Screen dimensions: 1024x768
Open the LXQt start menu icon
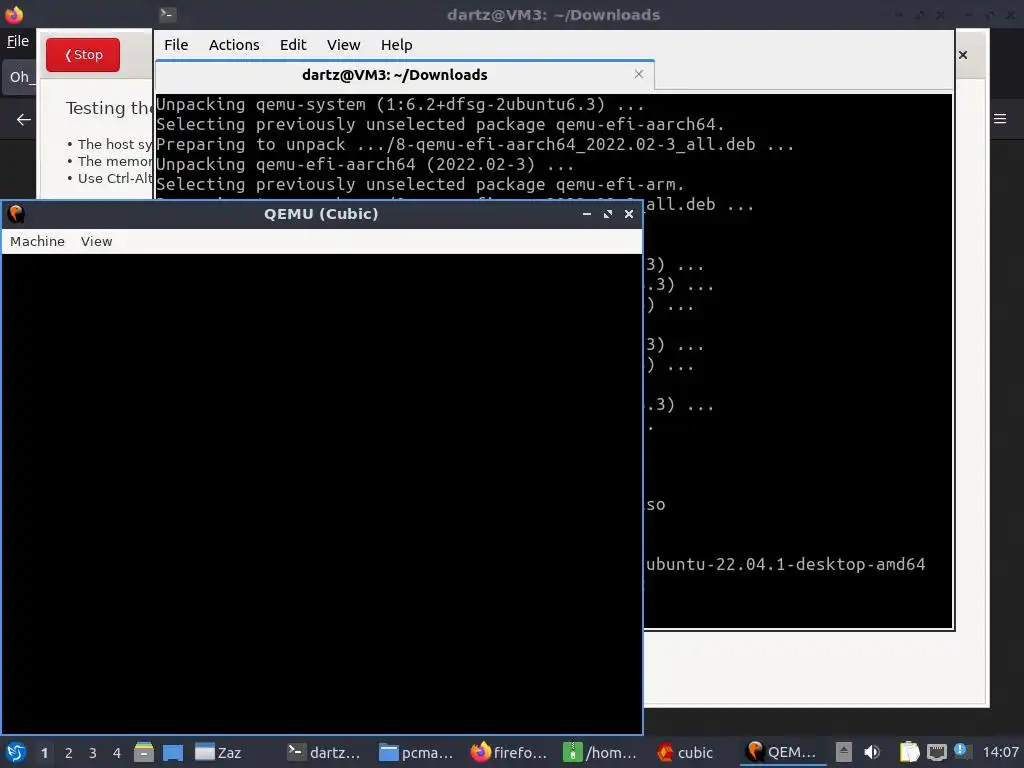(x=16, y=752)
